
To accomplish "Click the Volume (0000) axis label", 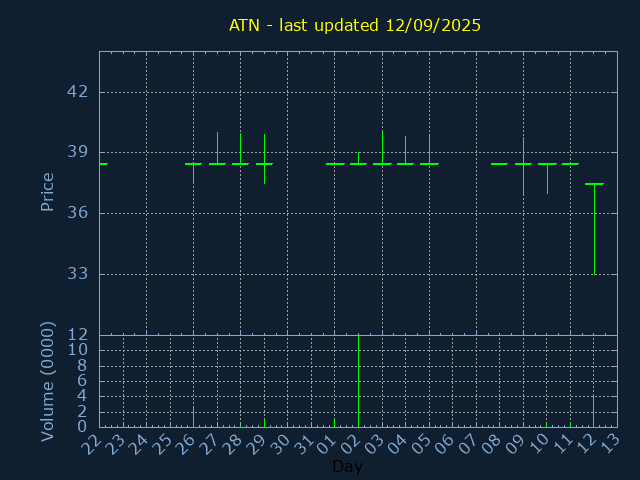I will (x=47, y=382).
